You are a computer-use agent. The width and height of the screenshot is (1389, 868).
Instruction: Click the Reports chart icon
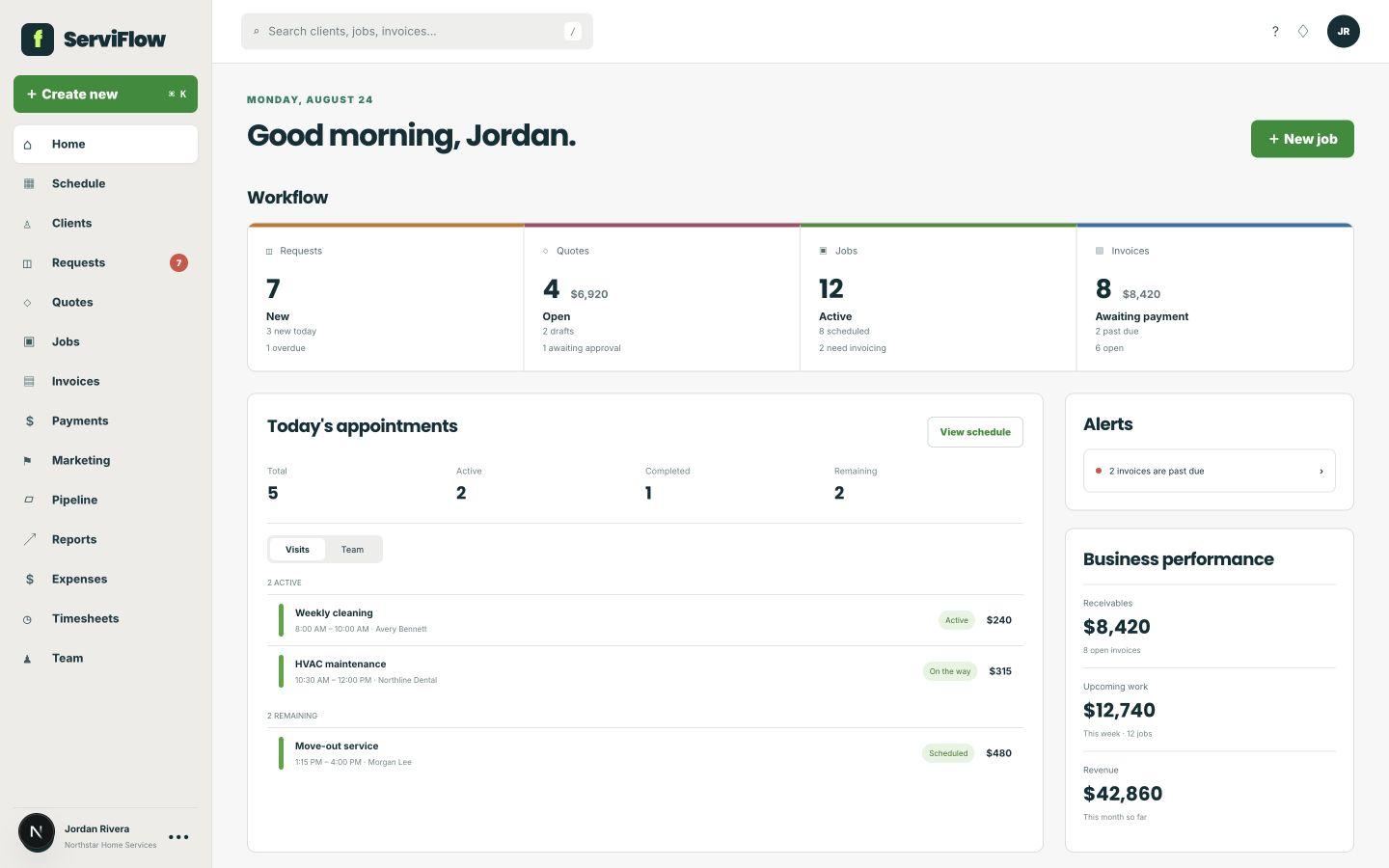[x=30, y=539]
